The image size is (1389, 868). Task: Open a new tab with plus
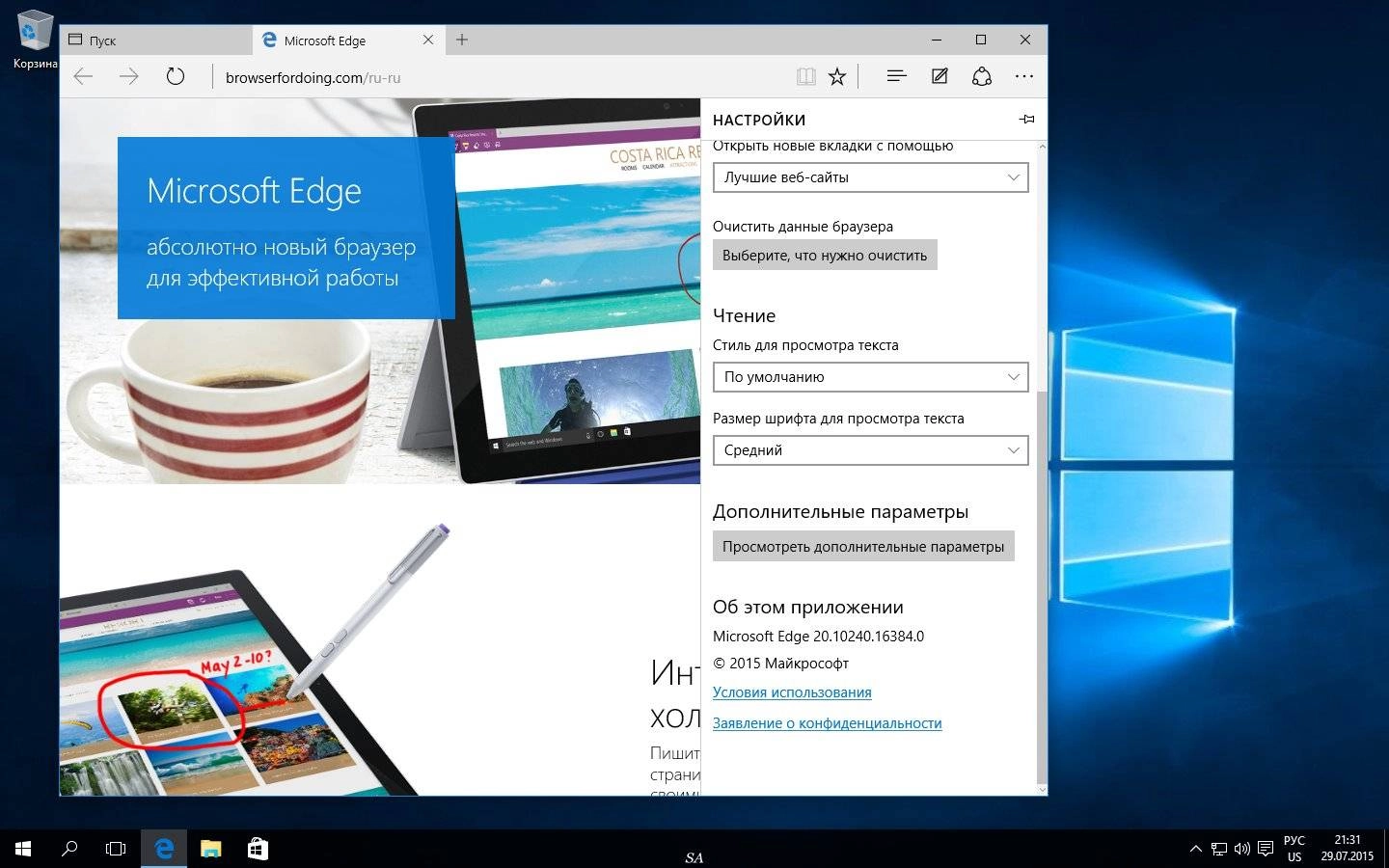[x=462, y=40]
